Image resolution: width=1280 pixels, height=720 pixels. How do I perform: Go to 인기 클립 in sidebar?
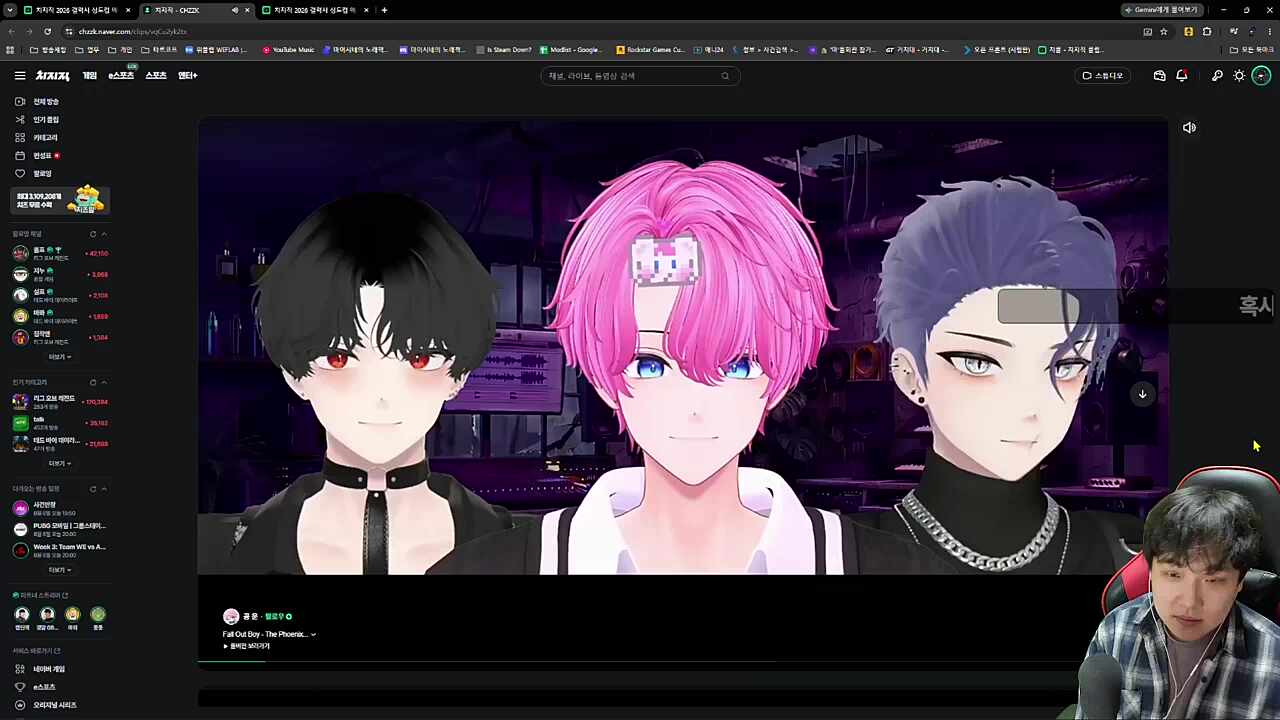(x=38, y=119)
